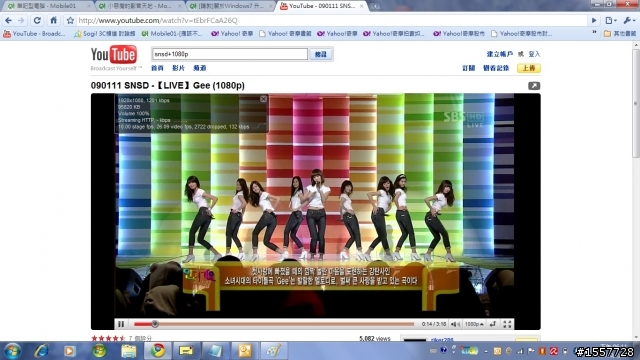Screen dimensions: 640x360
Task: Open the Mobile01 bookmark
Action: point(172,34)
